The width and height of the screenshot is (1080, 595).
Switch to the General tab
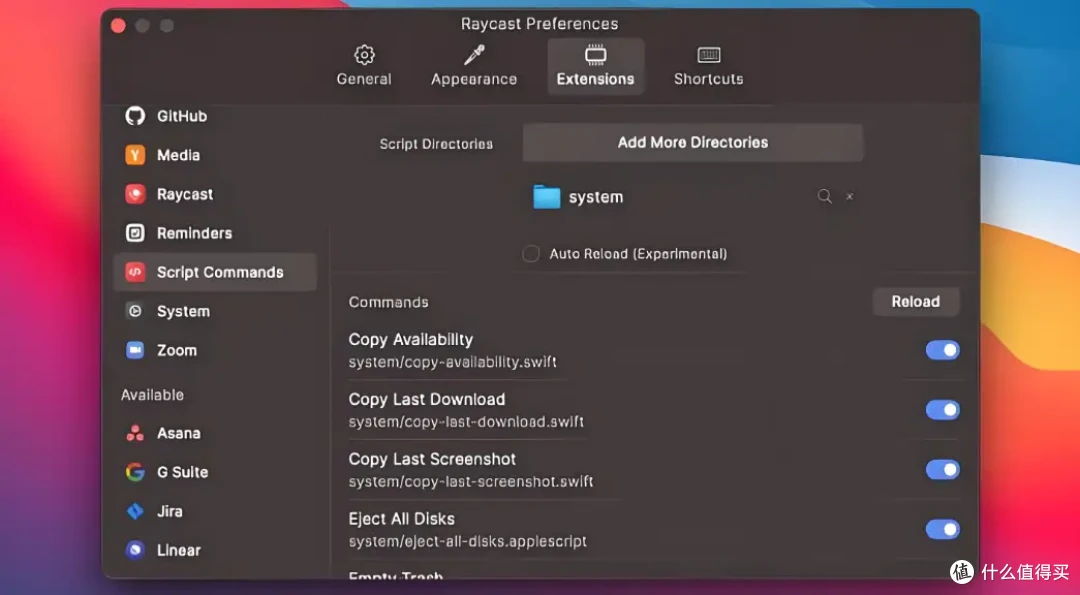[364, 66]
